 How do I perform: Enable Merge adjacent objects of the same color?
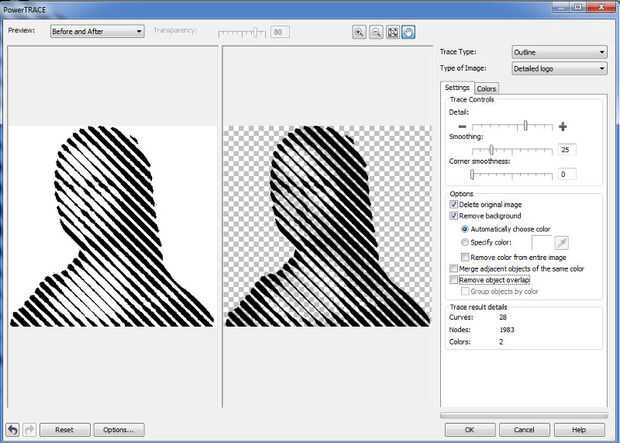click(454, 269)
